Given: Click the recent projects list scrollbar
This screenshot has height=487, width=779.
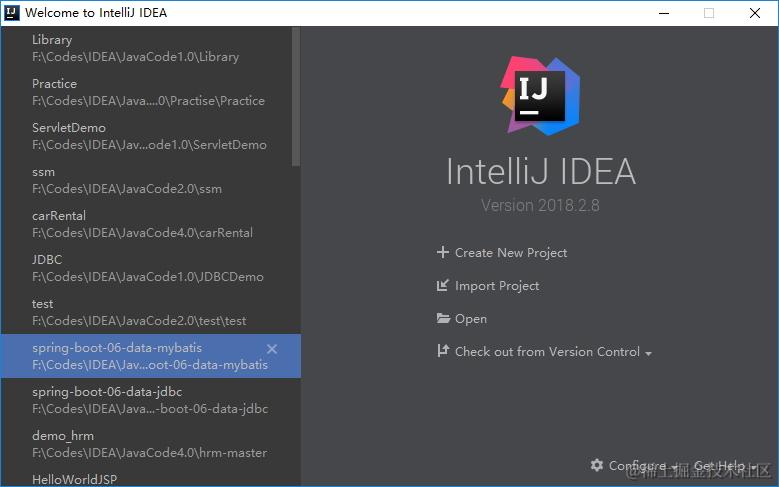Looking at the screenshot, I should click(296, 97).
